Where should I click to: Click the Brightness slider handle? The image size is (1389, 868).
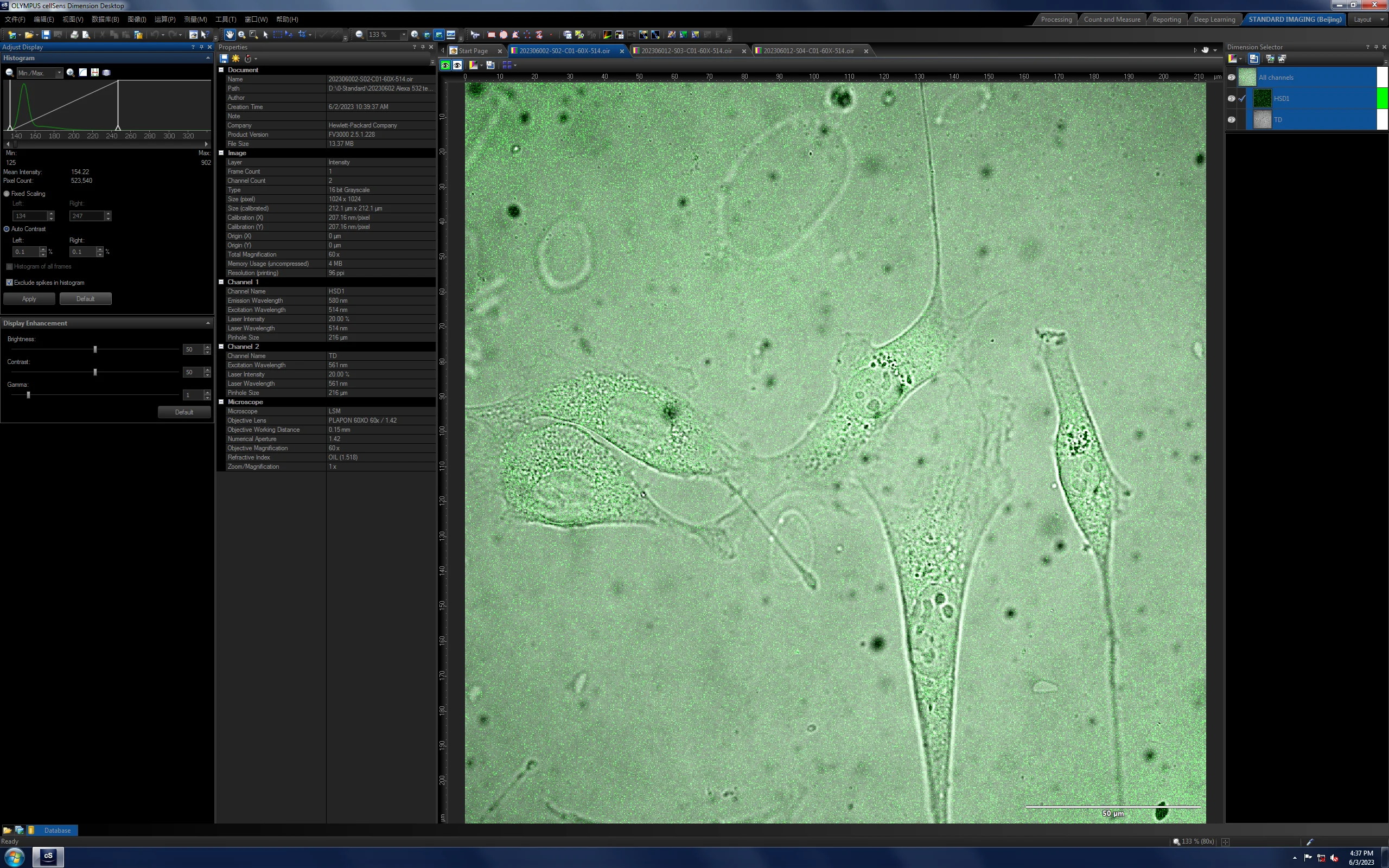tap(95, 349)
